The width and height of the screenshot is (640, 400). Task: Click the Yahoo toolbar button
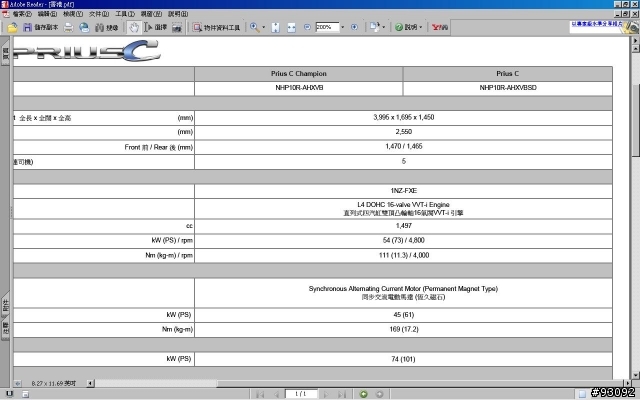[440, 27]
